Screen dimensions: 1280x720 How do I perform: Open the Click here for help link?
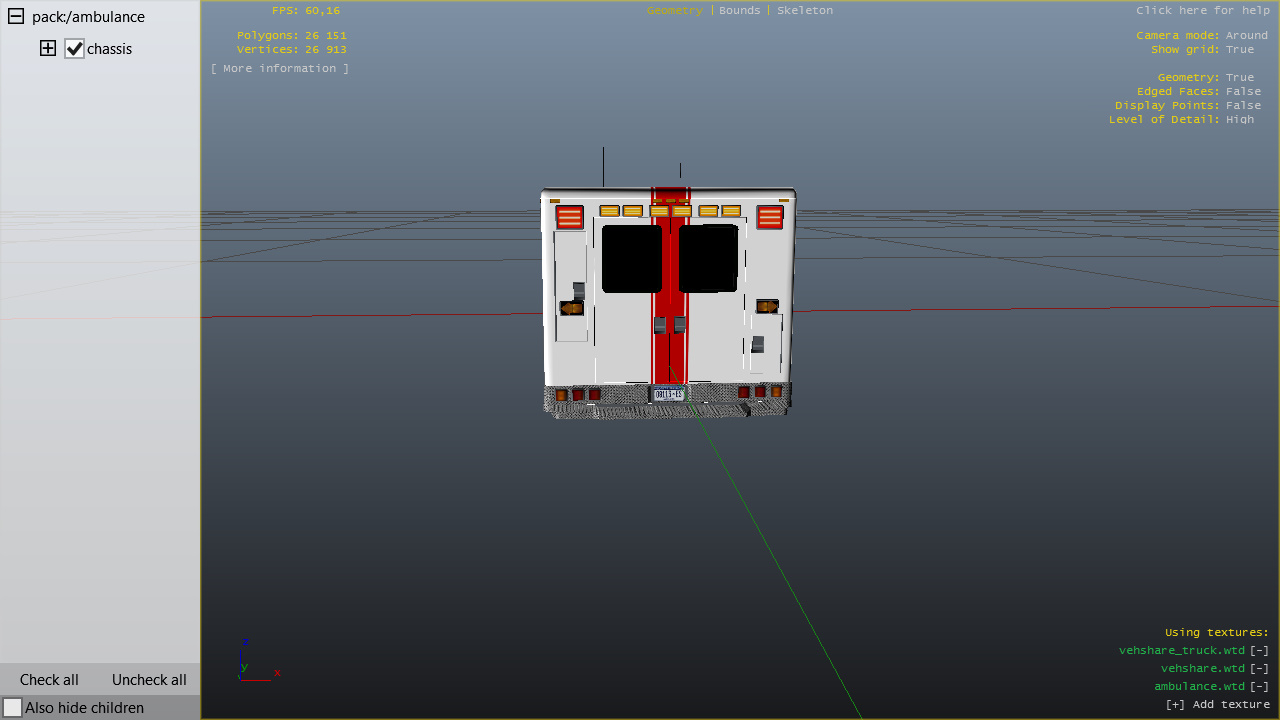point(1202,11)
